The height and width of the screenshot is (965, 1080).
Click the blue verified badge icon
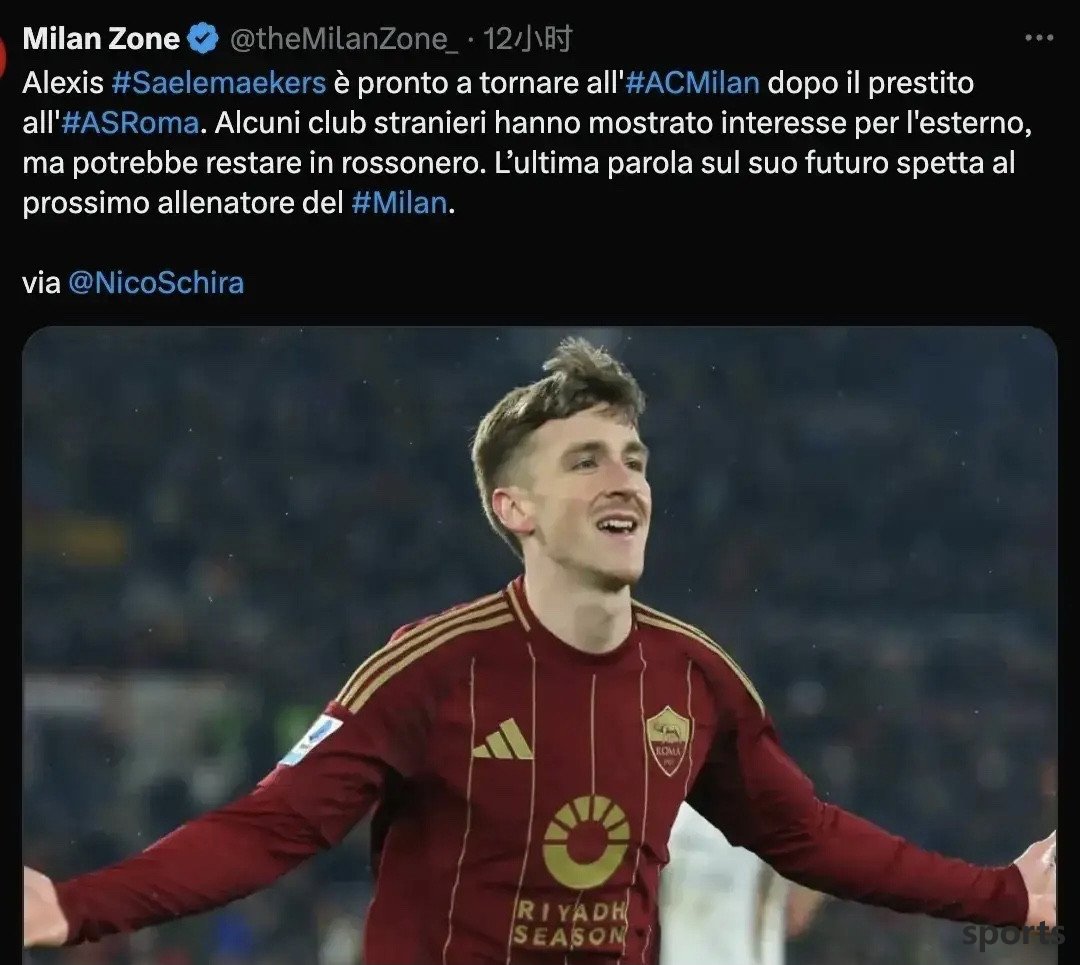(203, 38)
